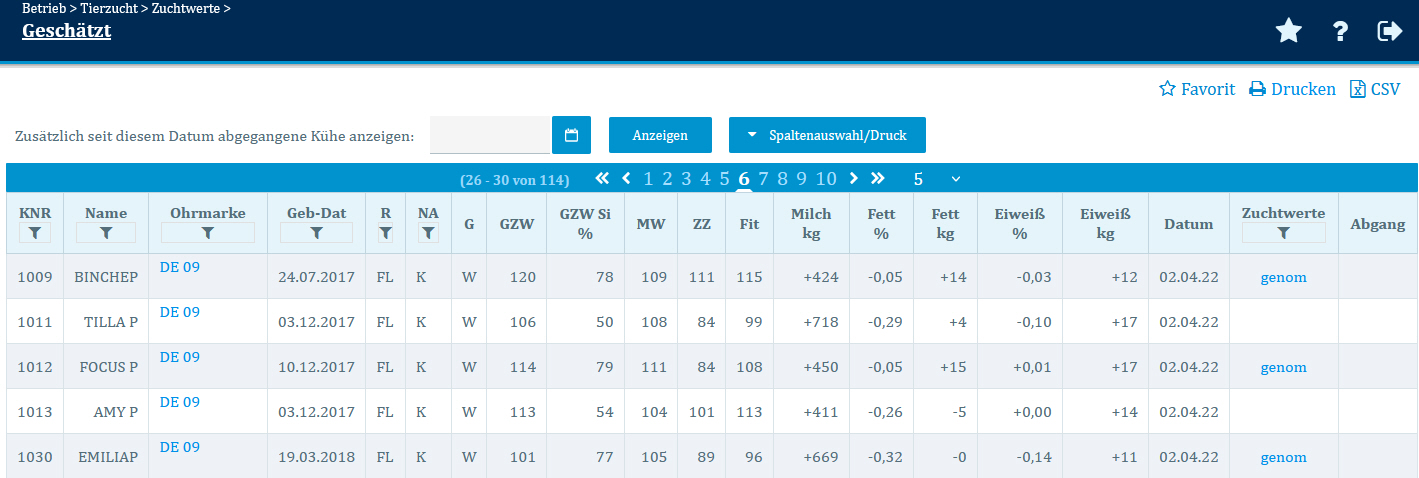Expand the rows-per-page dropdown

936,179
